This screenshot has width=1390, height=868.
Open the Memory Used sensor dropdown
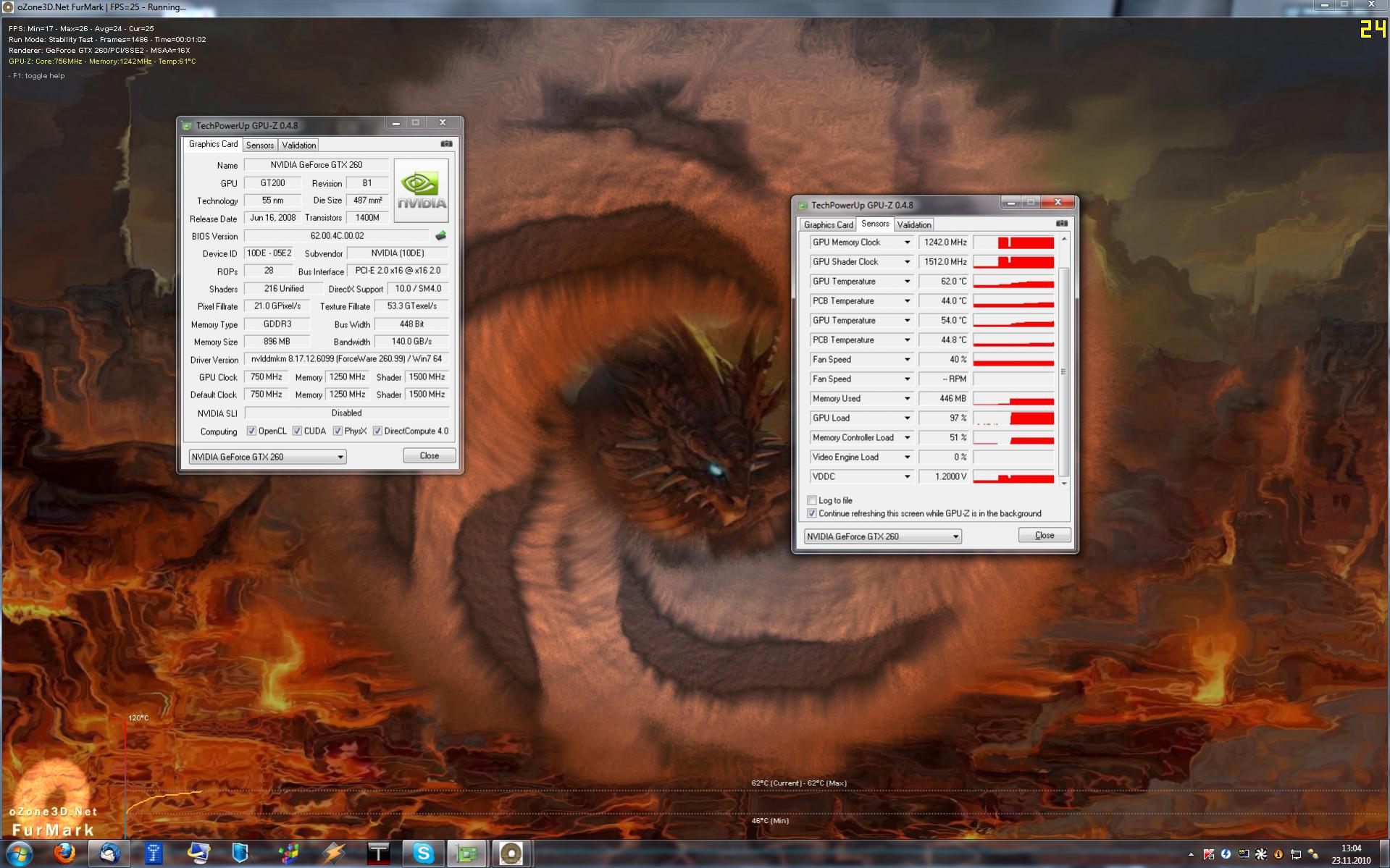pos(907,399)
